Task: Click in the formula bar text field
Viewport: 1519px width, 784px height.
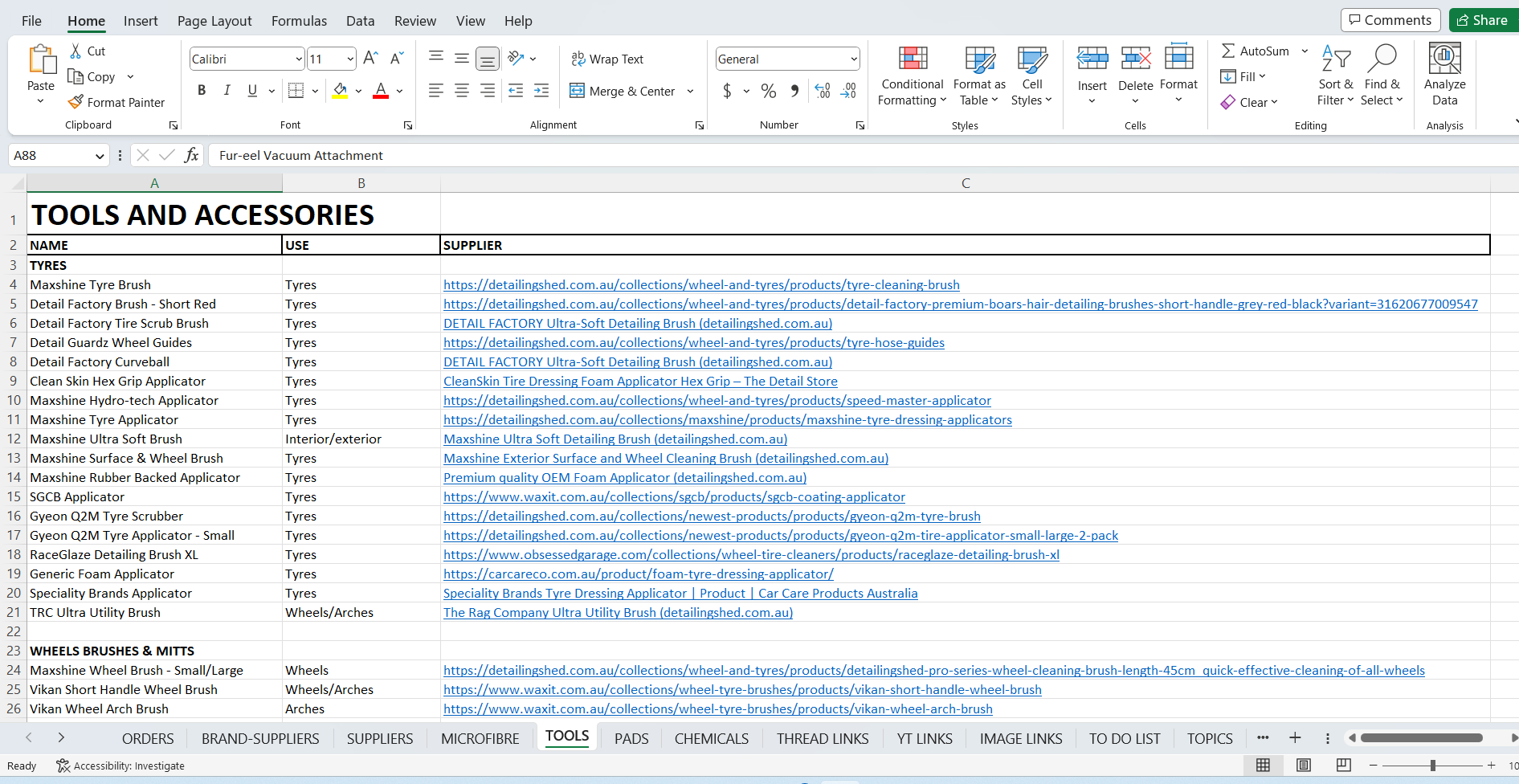Action: point(864,156)
